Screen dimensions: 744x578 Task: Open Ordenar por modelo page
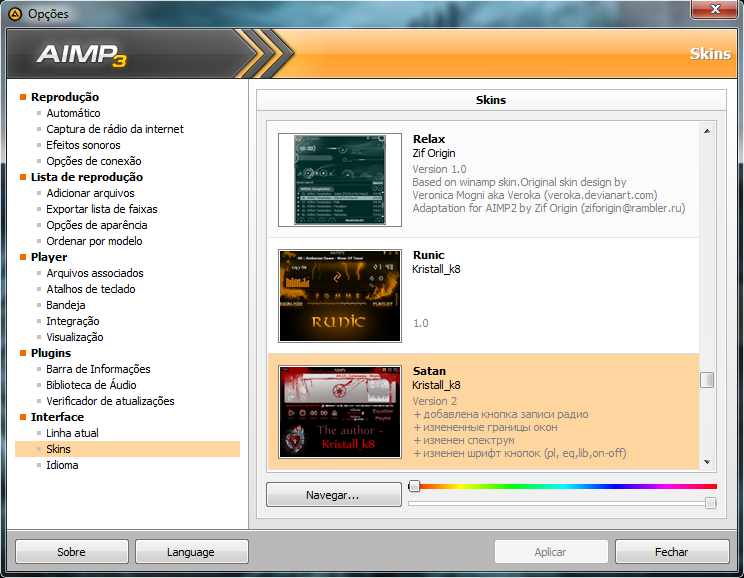point(94,241)
